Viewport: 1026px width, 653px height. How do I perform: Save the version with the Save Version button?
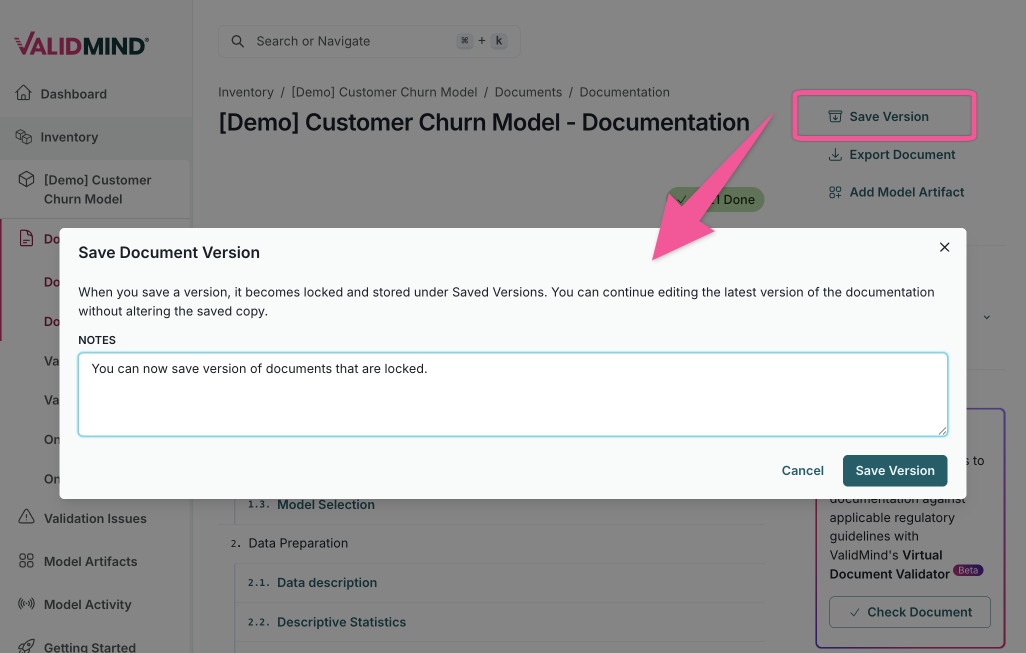(894, 470)
